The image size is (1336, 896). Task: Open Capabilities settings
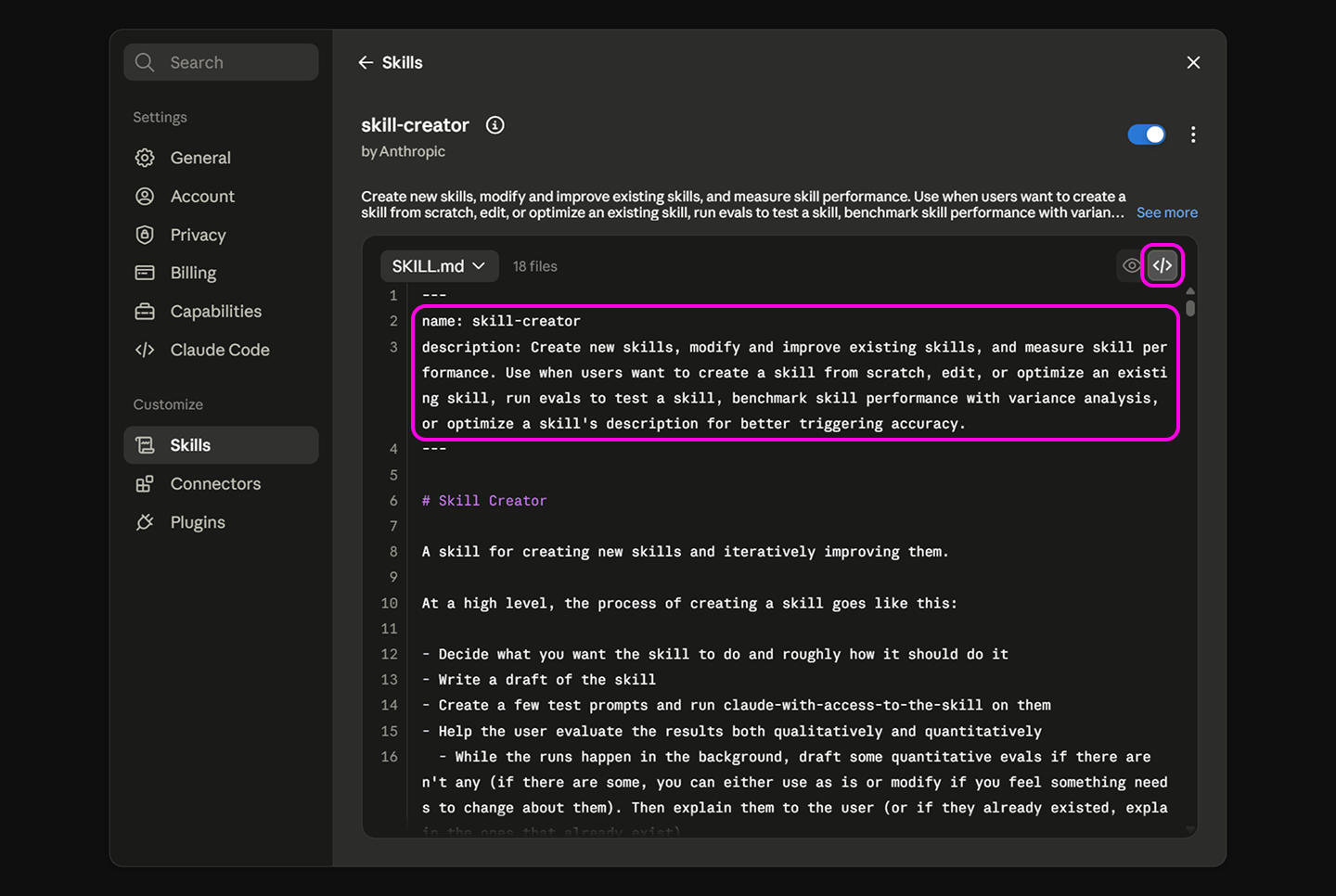click(x=221, y=312)
